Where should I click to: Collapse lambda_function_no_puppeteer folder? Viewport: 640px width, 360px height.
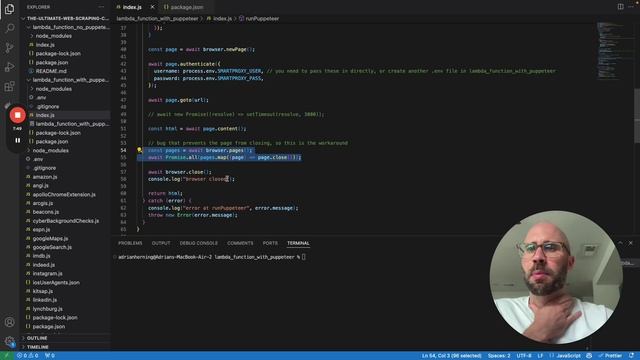pyautogui.click(x=65, y=27)
